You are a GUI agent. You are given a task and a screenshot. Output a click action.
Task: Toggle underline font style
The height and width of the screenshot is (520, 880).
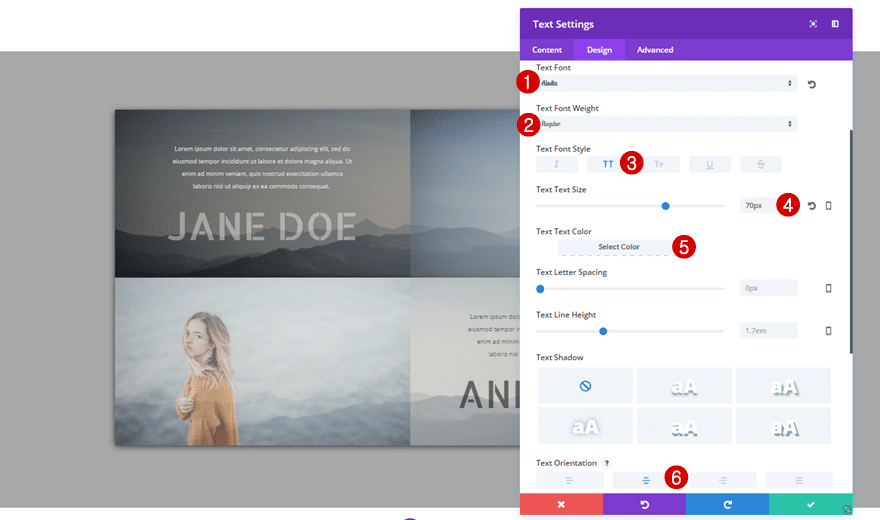click(709, 164)
